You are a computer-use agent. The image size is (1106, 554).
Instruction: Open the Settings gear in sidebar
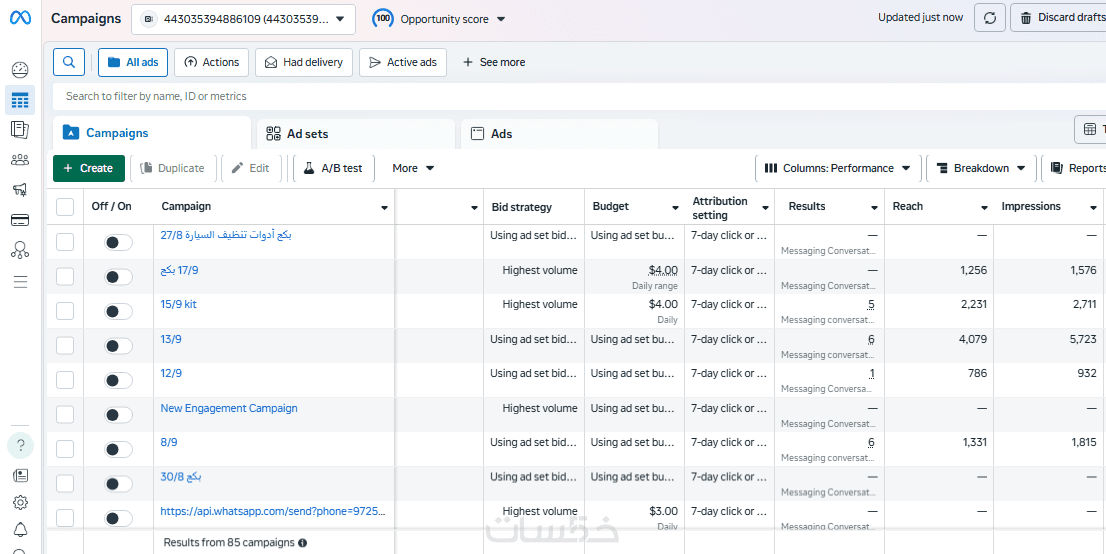20,502
